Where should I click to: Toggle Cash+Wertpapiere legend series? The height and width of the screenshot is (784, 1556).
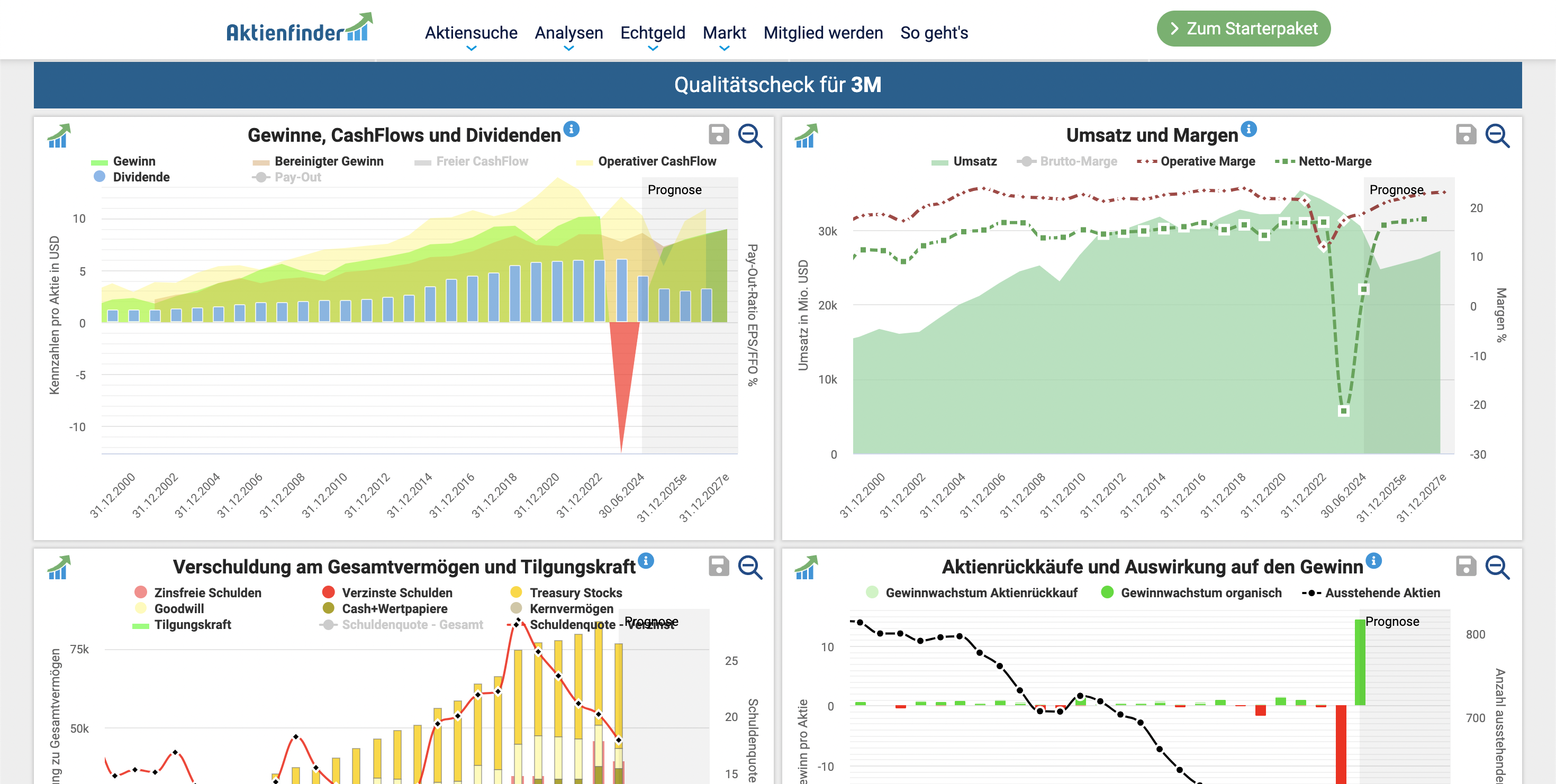point(385,608)
